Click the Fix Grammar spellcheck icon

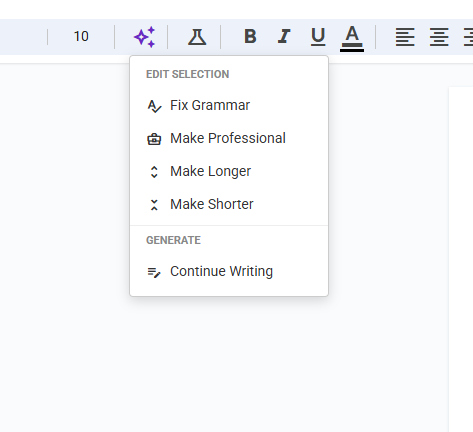coord(154,106)
